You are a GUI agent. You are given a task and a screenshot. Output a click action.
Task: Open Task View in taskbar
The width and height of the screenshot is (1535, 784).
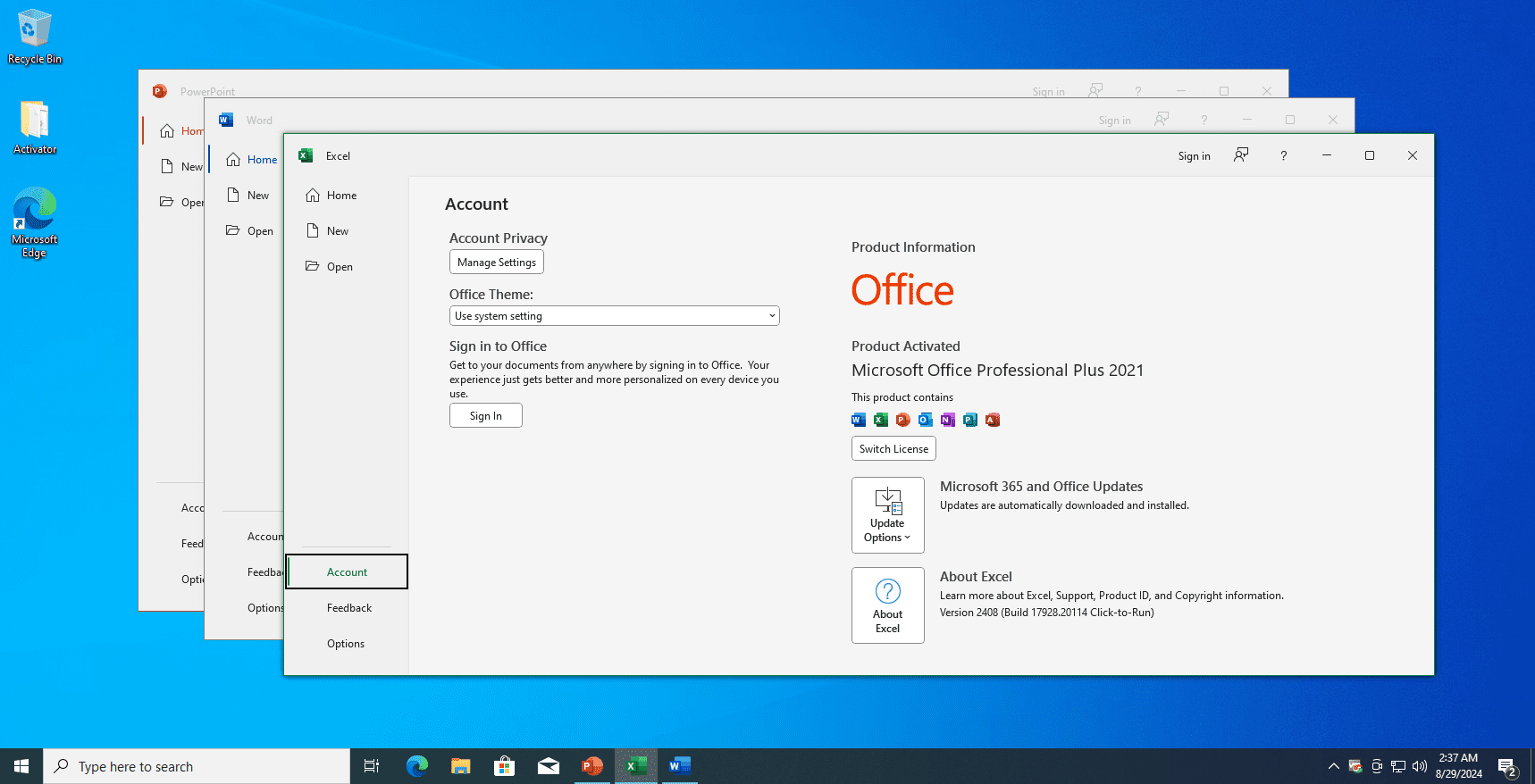[x=372, y=766]
